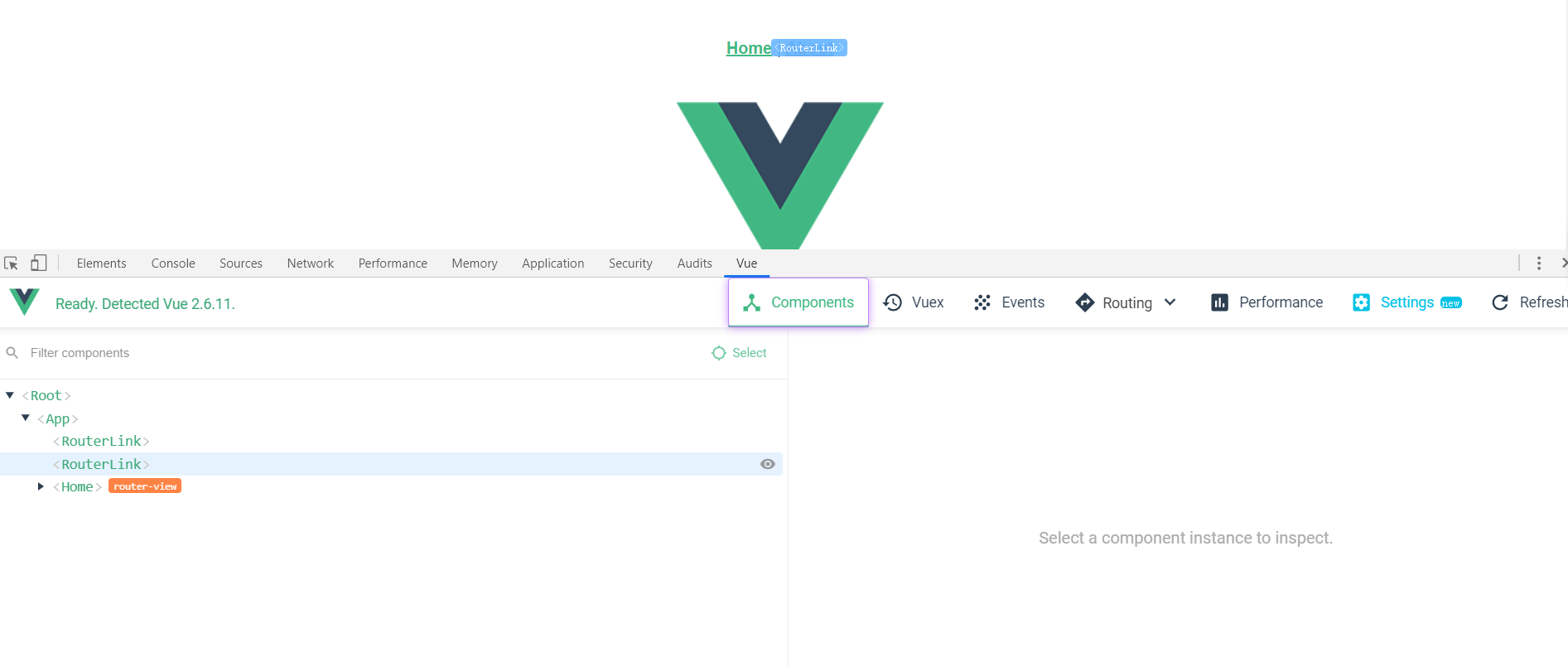The image size is (1568, 667).
Task: Expand the Home tree node
Action: tap(41, 486)
